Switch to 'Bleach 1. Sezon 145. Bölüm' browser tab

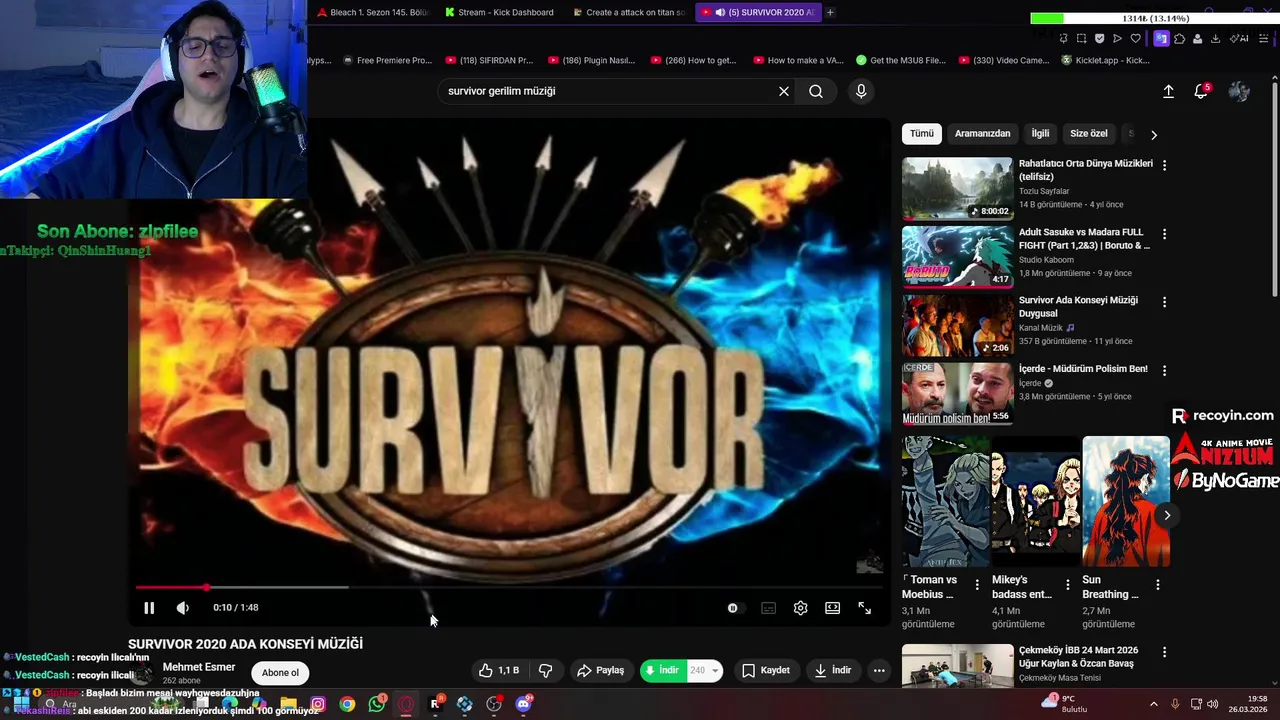pyautogui.click(x=372, y=12)
